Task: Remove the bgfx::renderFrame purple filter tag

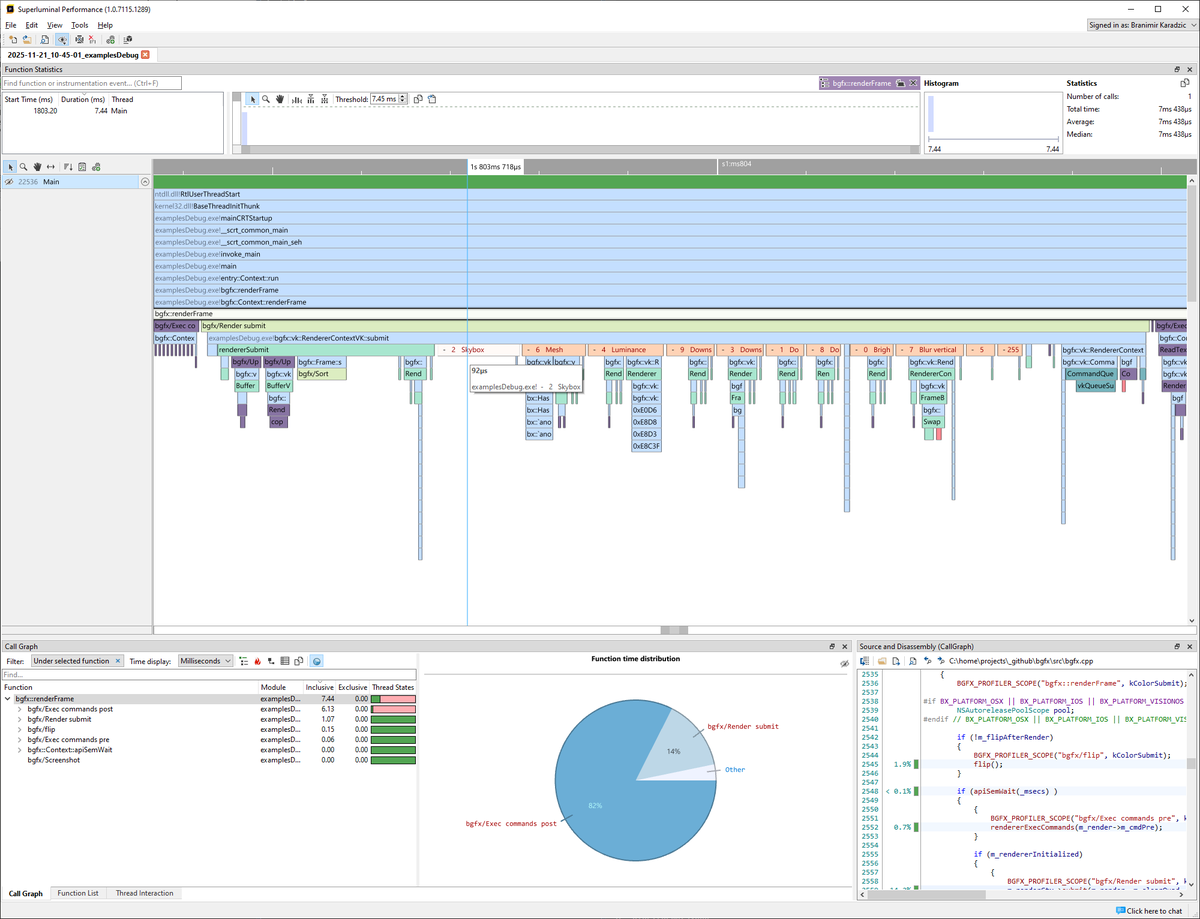Action: tap(913, 84)
